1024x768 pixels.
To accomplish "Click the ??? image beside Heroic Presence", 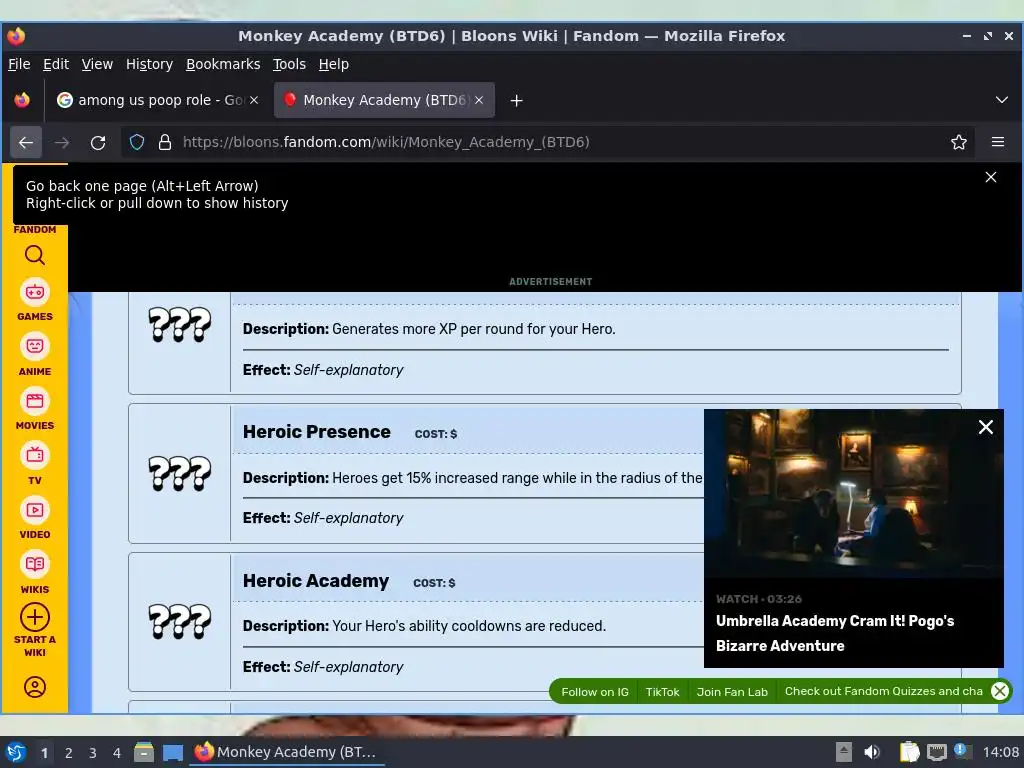I will point(180,473).
